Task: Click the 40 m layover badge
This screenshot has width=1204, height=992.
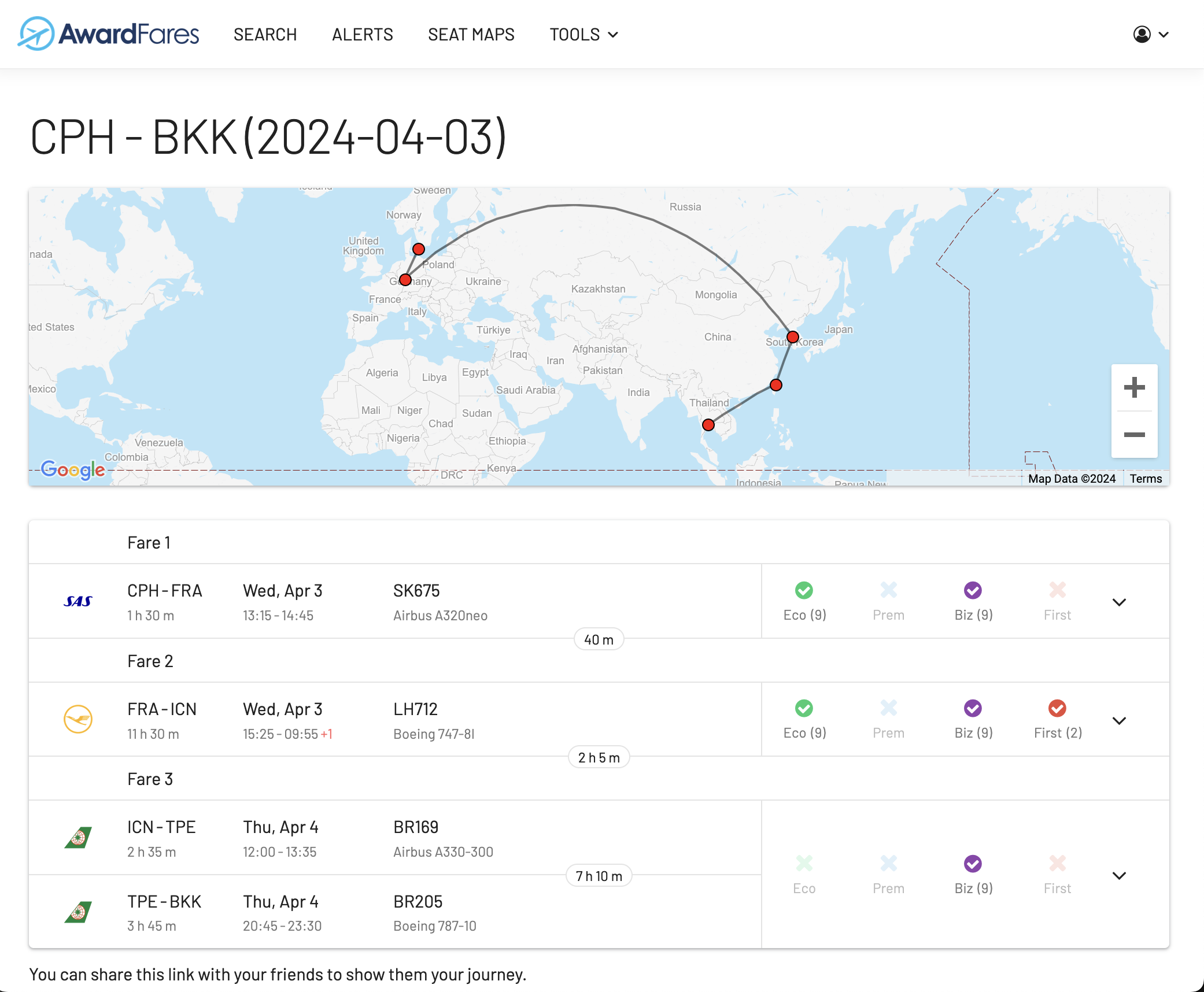Action: pyautogui.click(x=599, y=639)
